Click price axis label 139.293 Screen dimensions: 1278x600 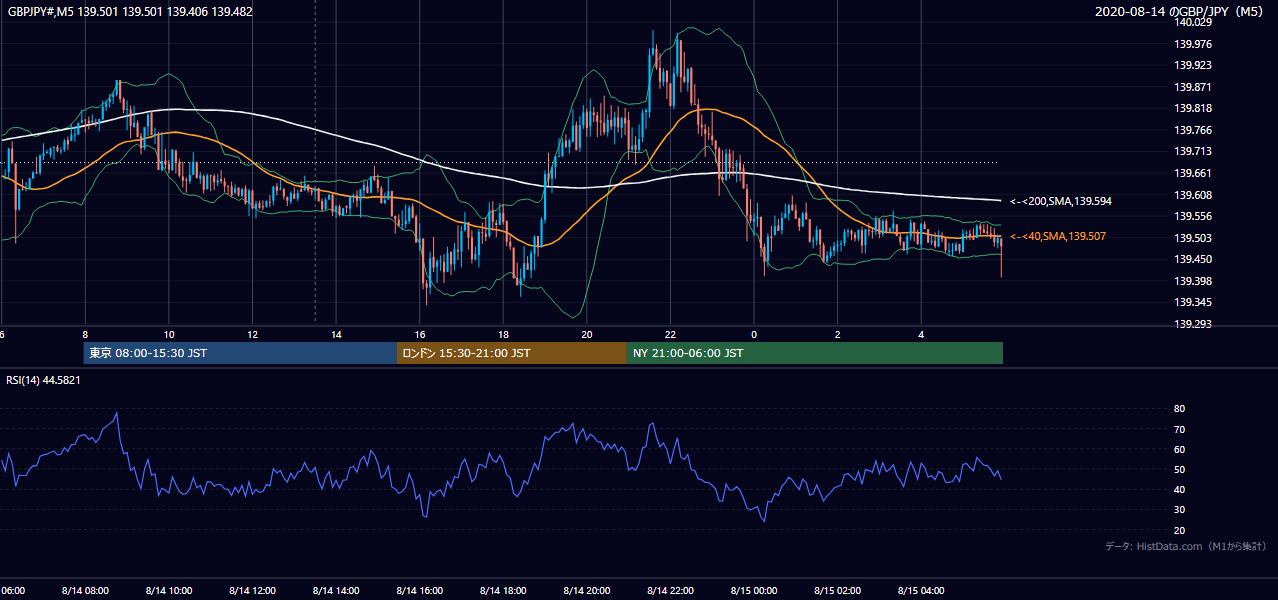click(1192, 324)
